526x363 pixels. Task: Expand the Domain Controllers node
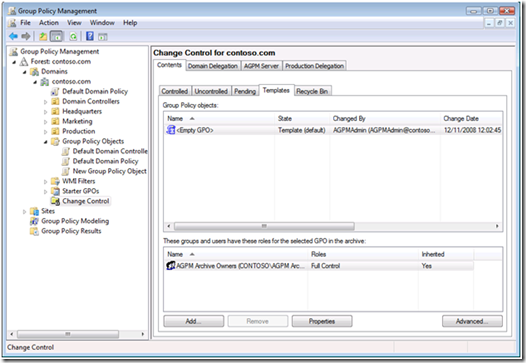tap(46, 102)
